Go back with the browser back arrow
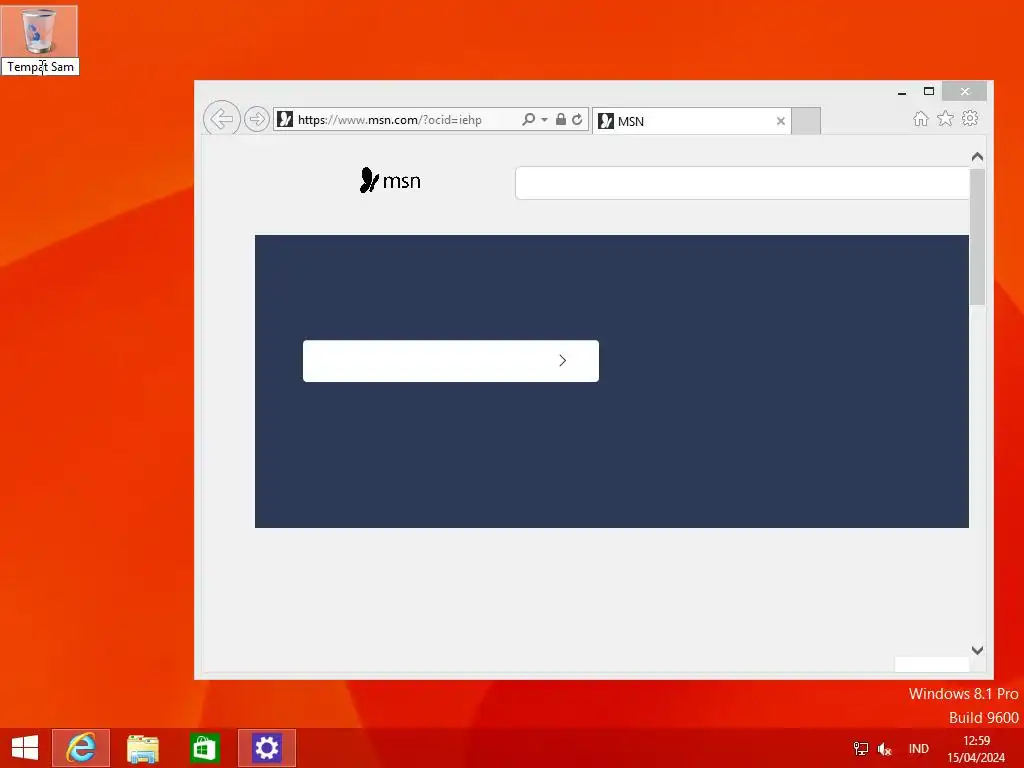Screen dimensions: 1024x768 coord(221,120)
